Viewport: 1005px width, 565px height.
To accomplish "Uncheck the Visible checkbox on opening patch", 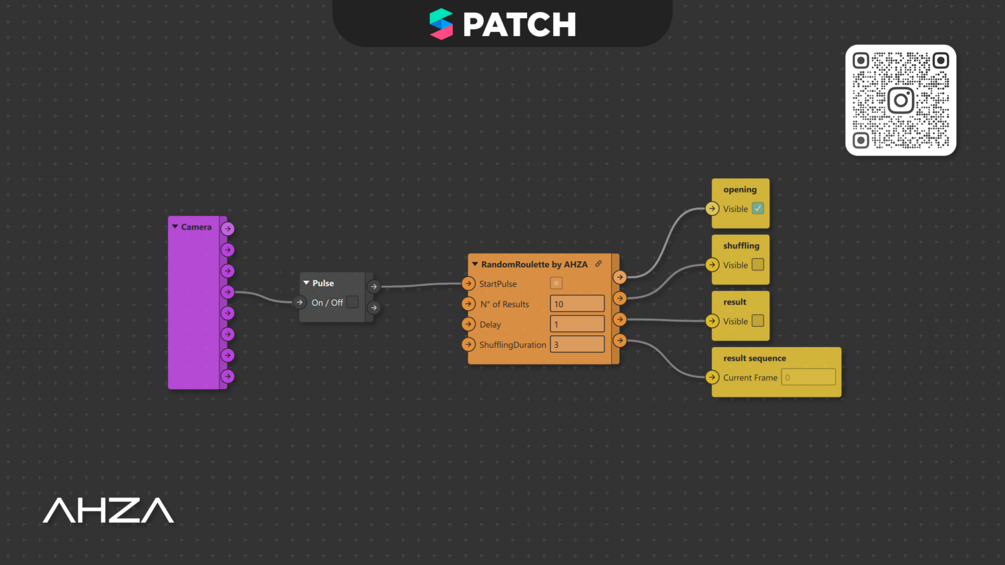I will 758,208.
